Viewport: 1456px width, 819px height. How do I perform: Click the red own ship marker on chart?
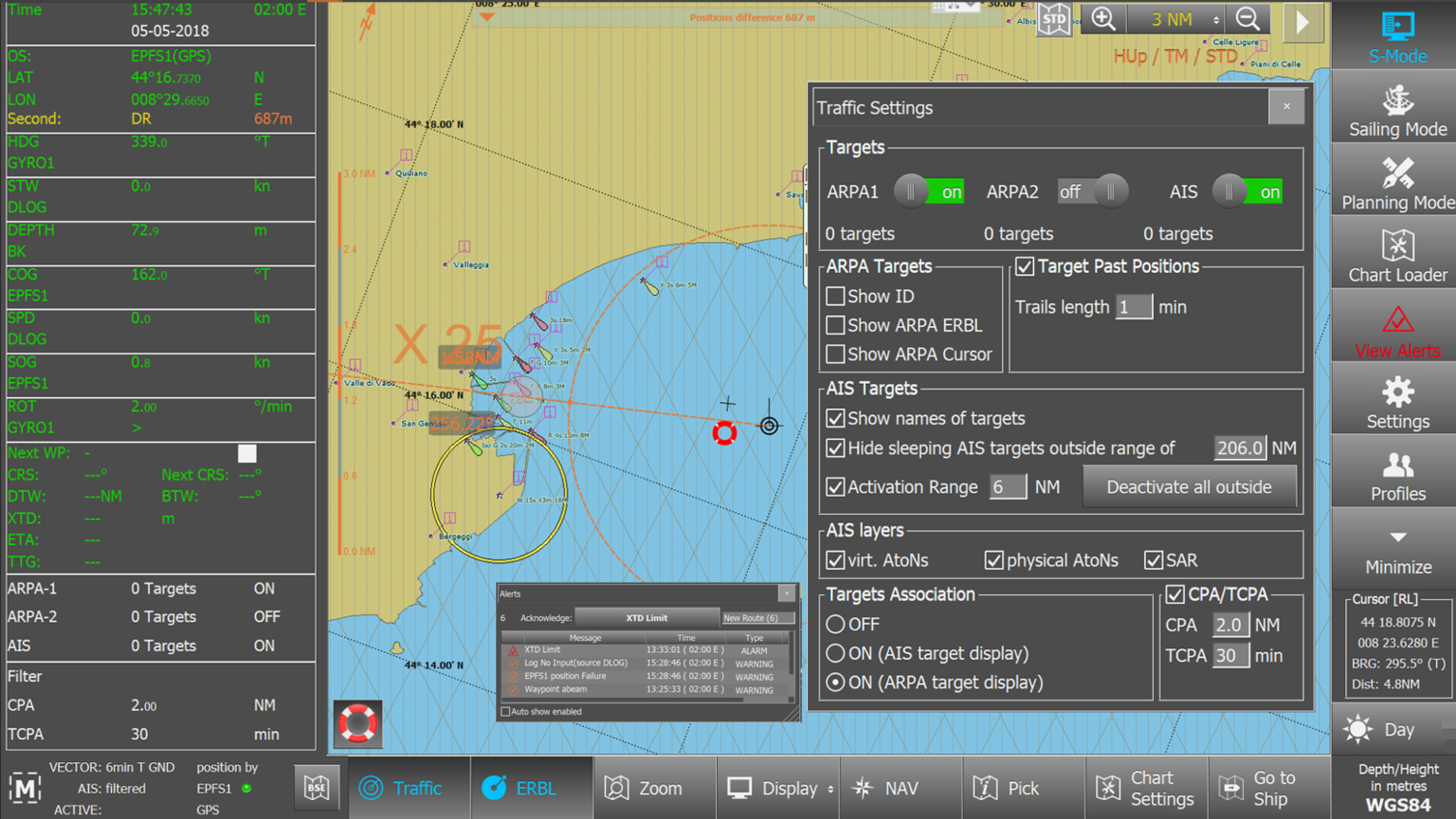coord(724,433)
